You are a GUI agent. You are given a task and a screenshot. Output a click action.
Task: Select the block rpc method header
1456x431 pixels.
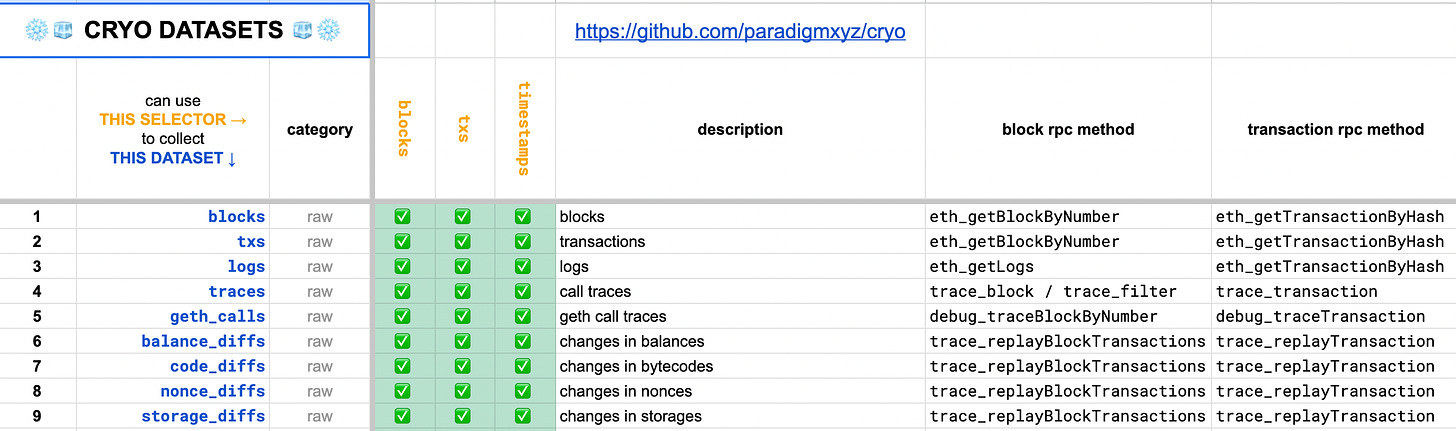1068,129
